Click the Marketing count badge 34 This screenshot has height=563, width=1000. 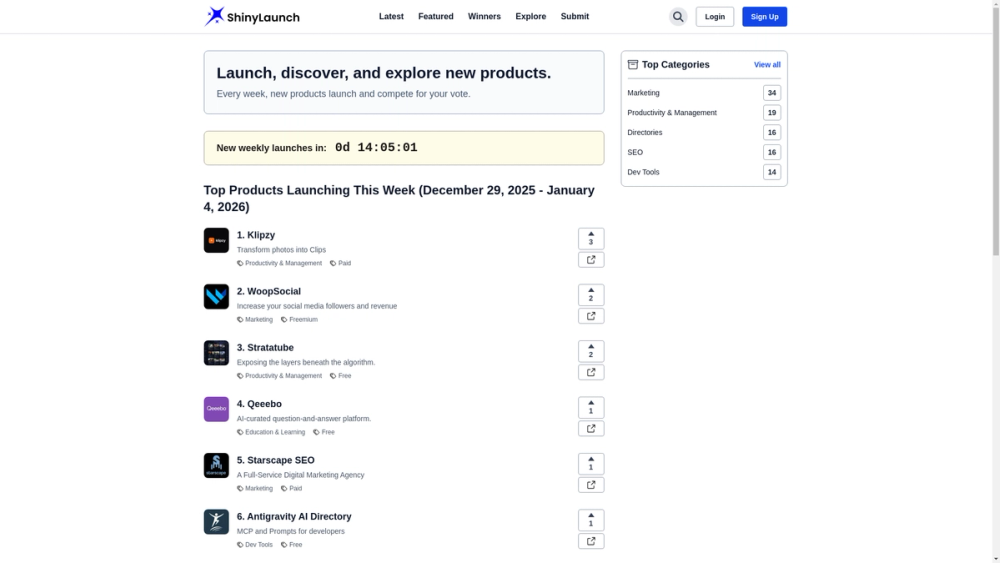[x=772, y=92]
